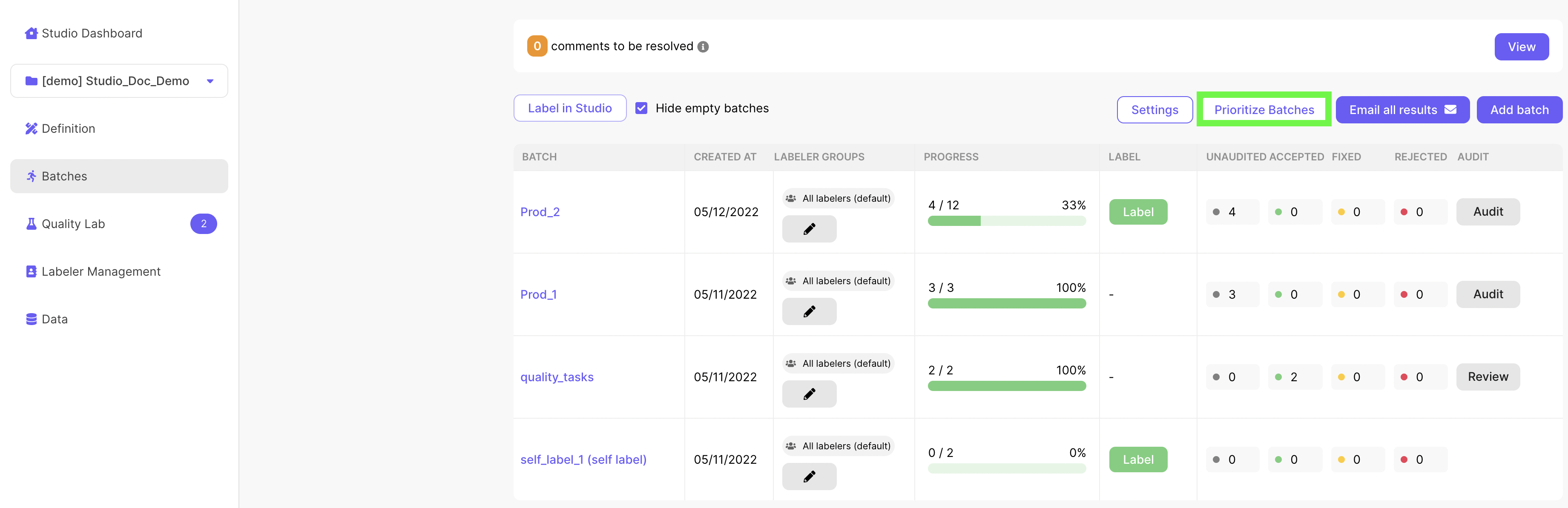This screenshot has height=508, width=1568.
Task: Click the Prod_2 progress bar
Action: 1006,221
